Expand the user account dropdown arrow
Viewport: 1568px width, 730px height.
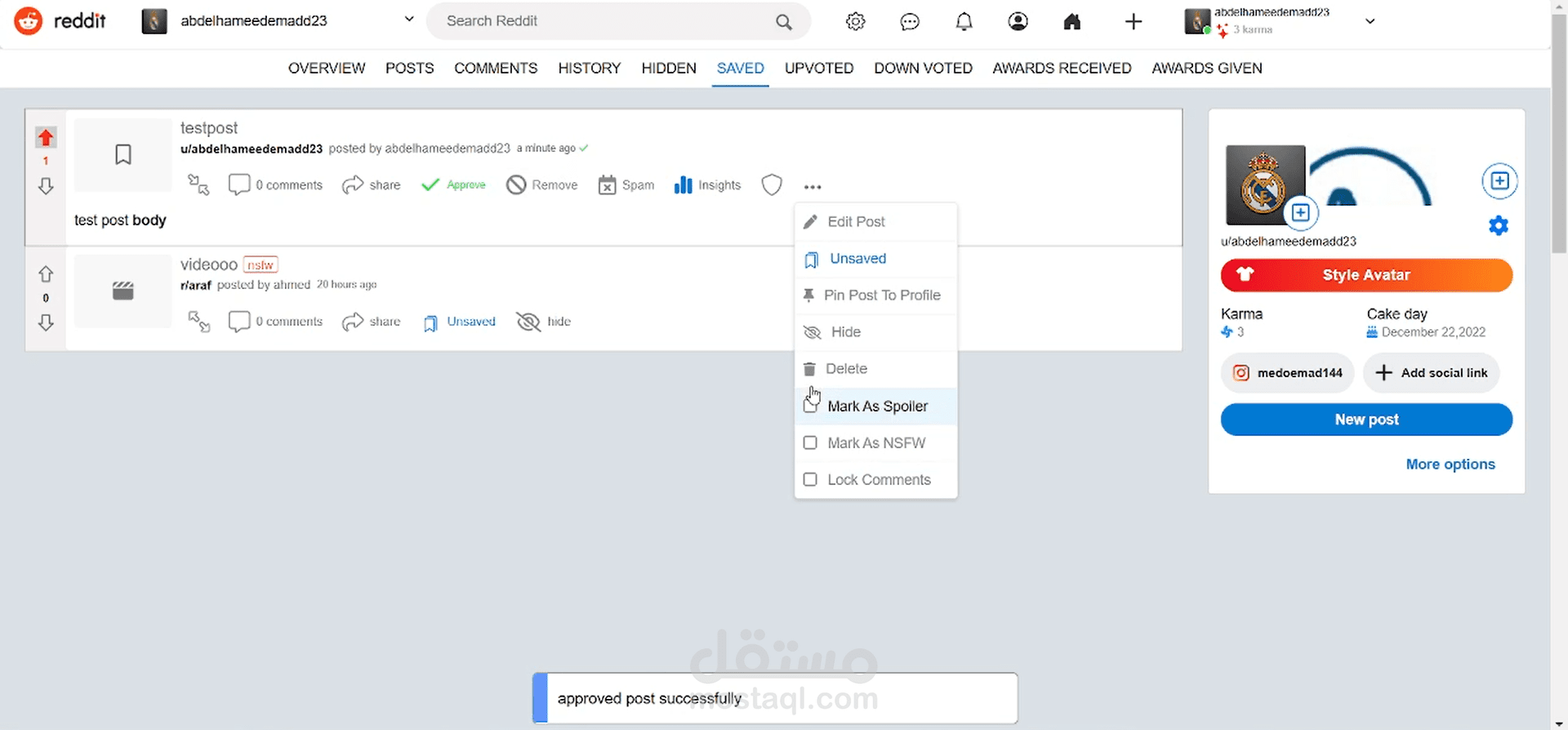tap(1370, 21)
